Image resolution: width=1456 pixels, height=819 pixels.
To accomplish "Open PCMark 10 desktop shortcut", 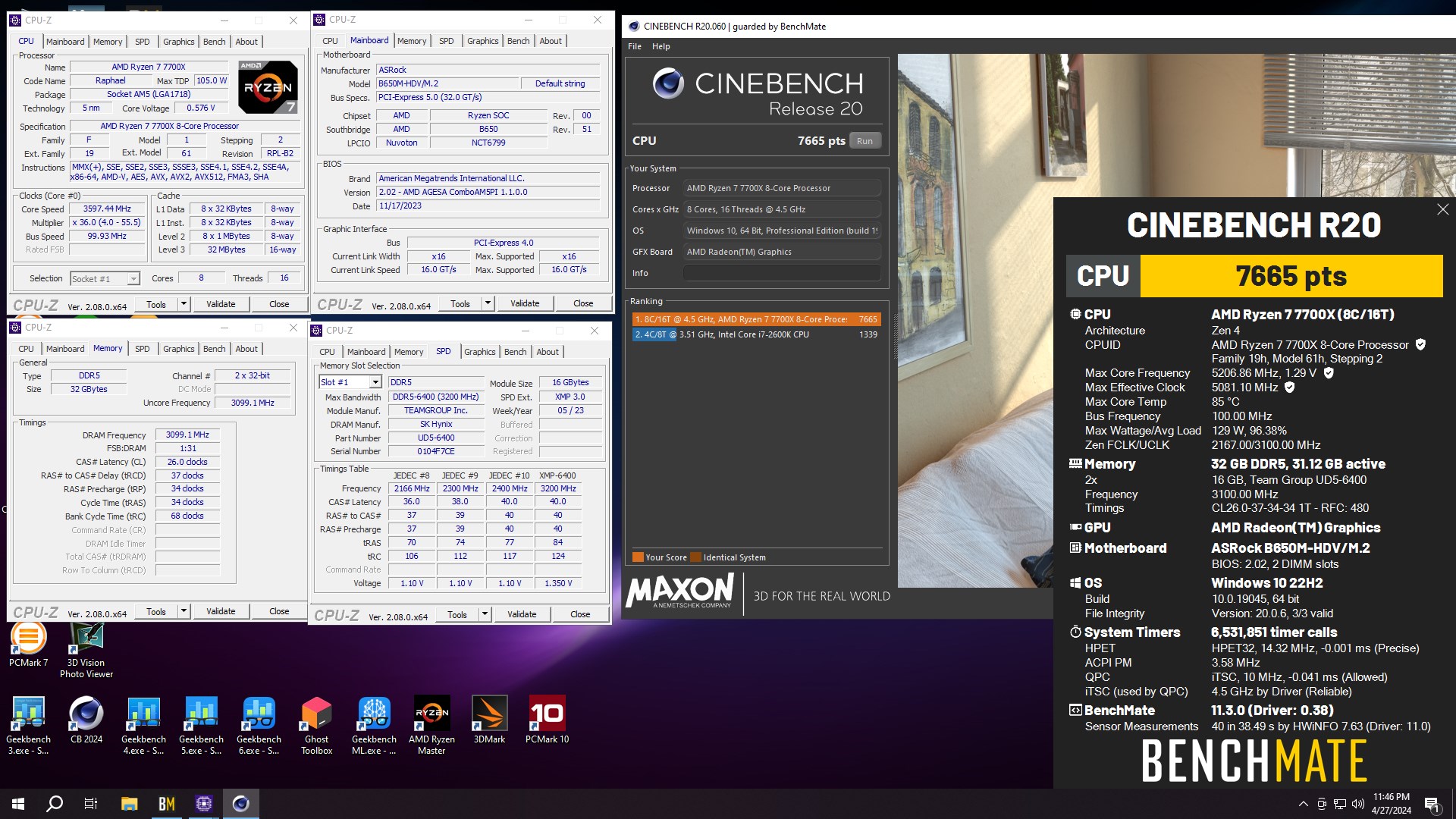I will 547,720.
